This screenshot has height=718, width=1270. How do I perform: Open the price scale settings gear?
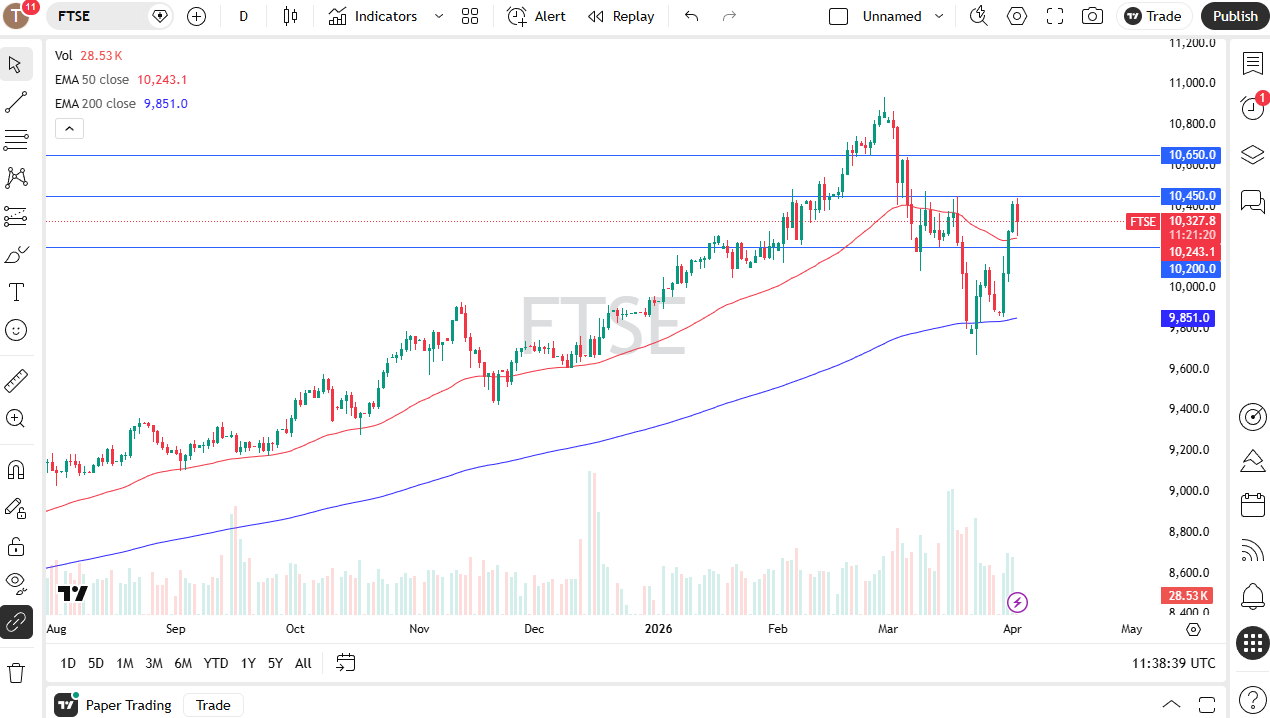coord(1193,630)
